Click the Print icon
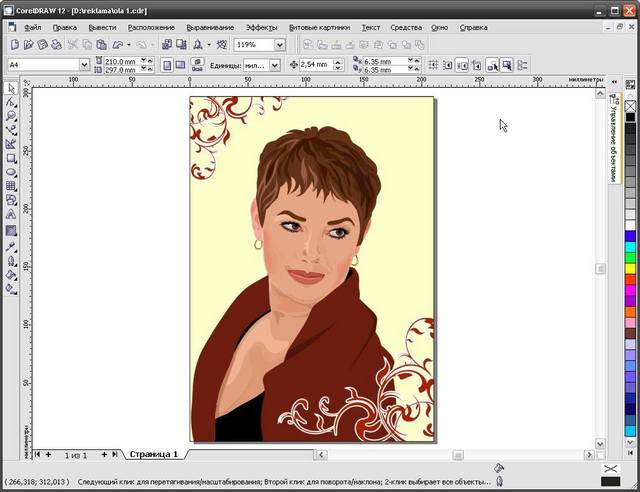The width and height of the screenshot is (640, 492). [56, 45]
